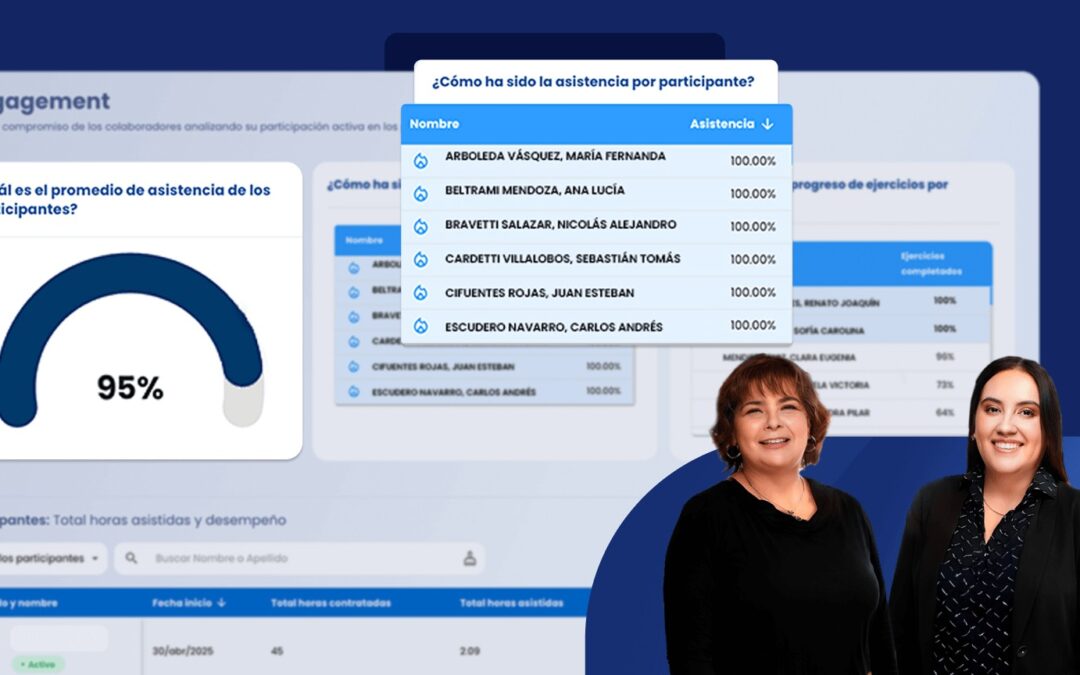
Task: Click the Fecha inicio column header label
Action: 182,603
